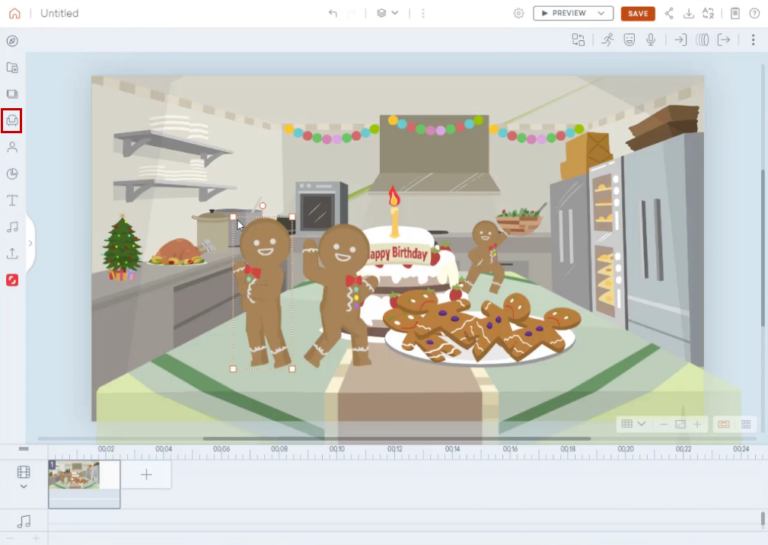The height and width of the screenshot is (545, 768).
Task: Open the Character library icon
Action: click(x=12, y=147)
